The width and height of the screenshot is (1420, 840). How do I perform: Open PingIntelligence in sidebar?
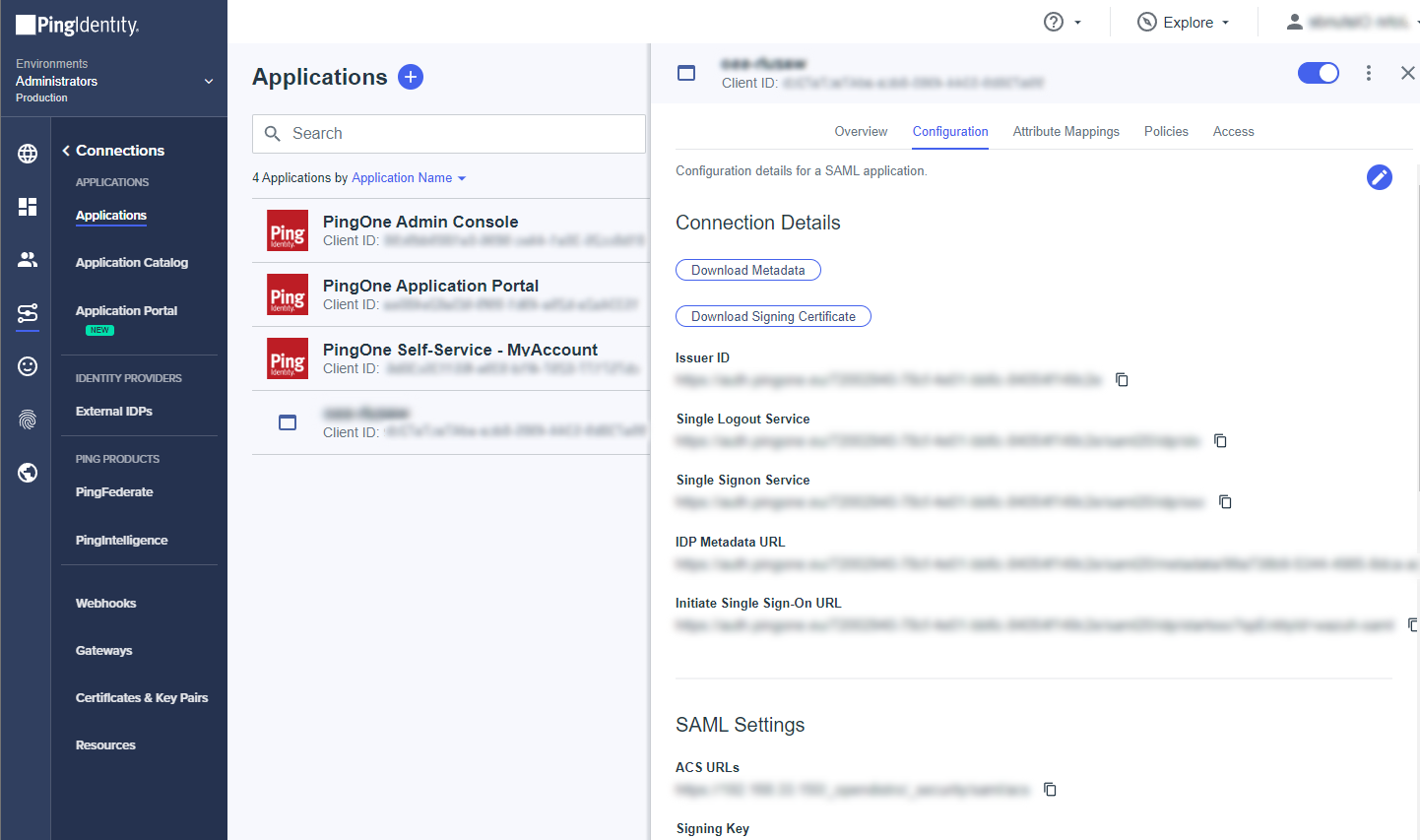[x=121, y=541]
